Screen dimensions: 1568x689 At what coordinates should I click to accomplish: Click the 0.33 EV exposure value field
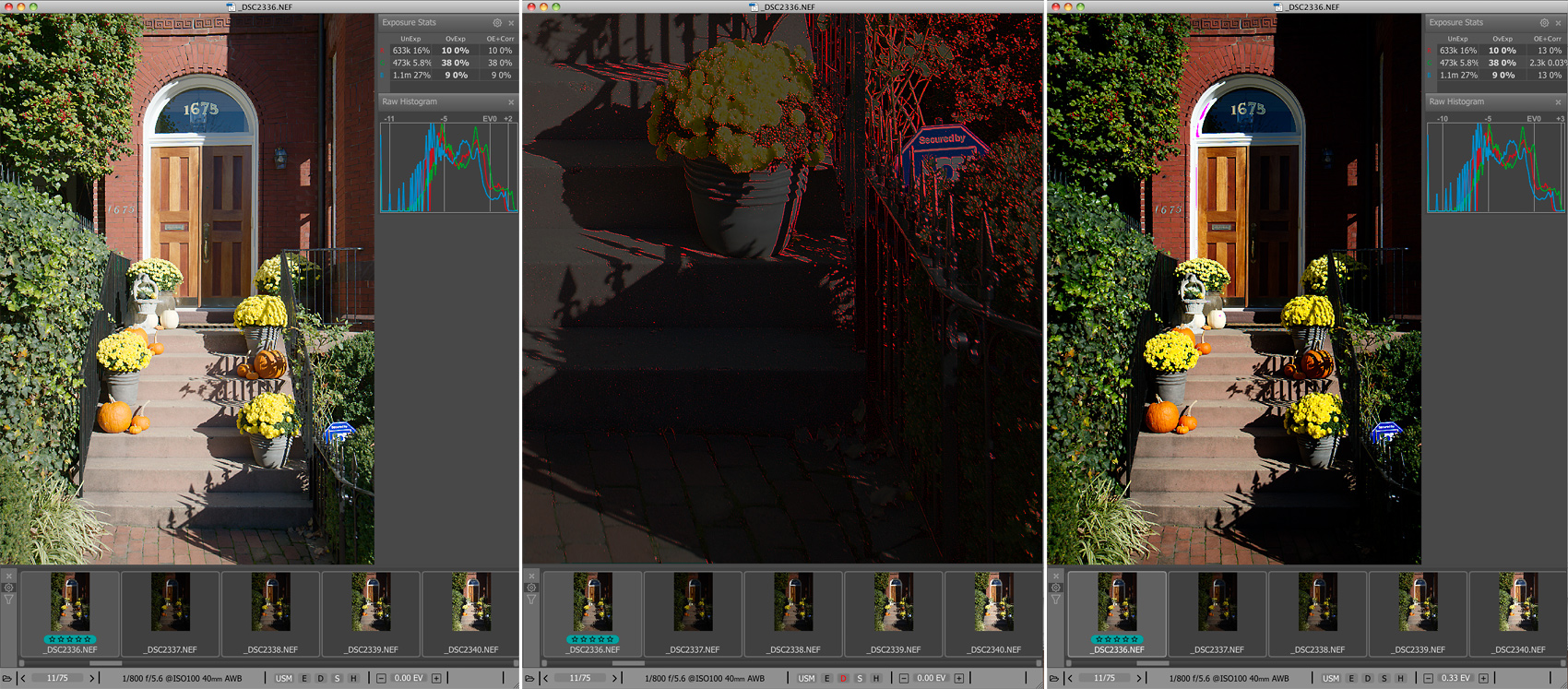[x=1455, y=679]
